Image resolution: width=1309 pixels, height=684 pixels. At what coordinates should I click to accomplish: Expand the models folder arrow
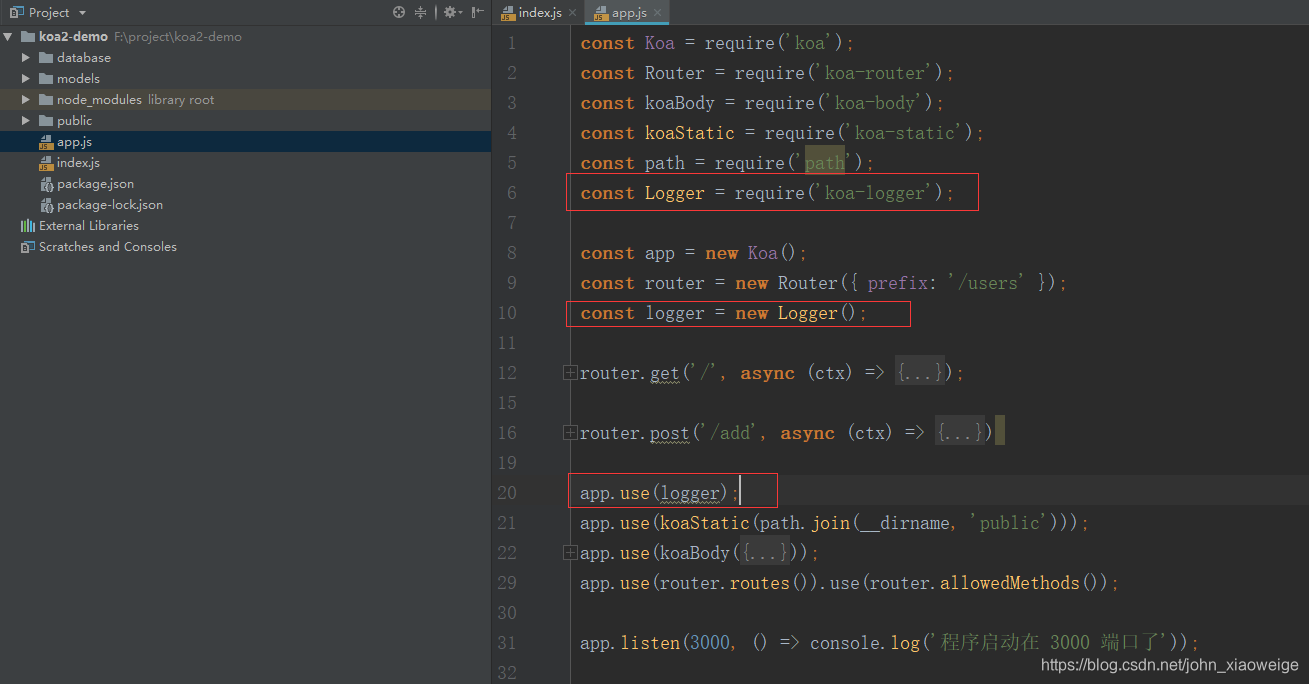[27, 79]
